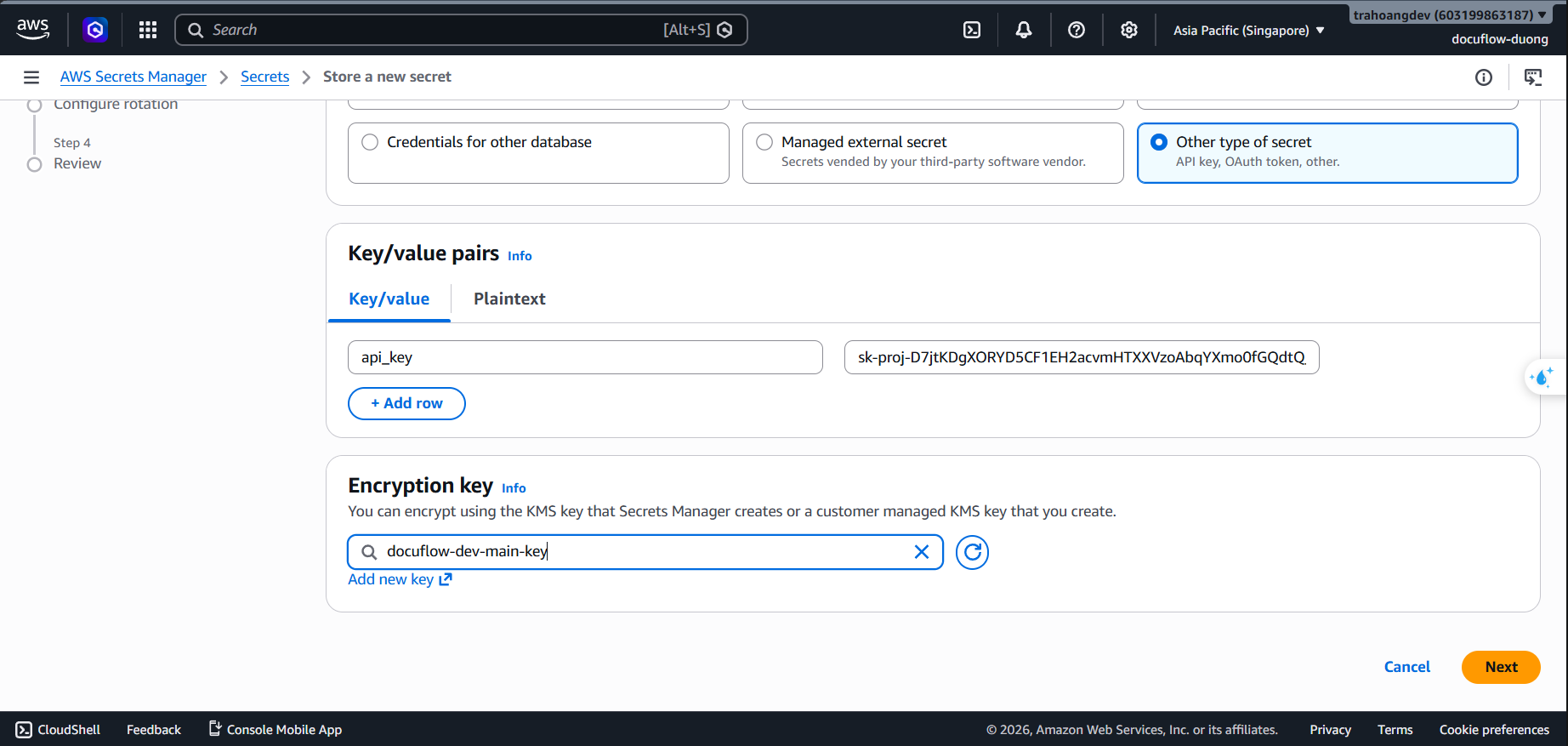Switch to the Key/value tab
The width and height of the screenshot is (1568, 746).
tap(389, 299)
